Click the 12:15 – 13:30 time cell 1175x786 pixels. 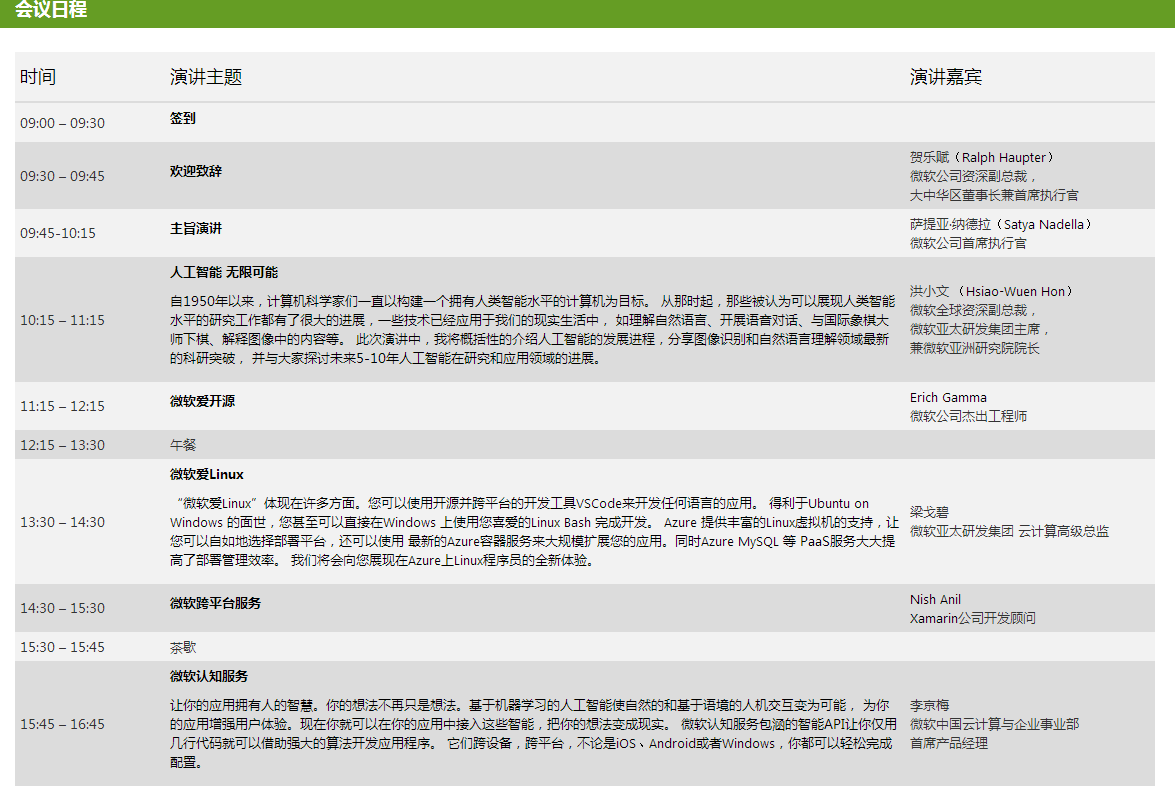click(x=62, y=445)
